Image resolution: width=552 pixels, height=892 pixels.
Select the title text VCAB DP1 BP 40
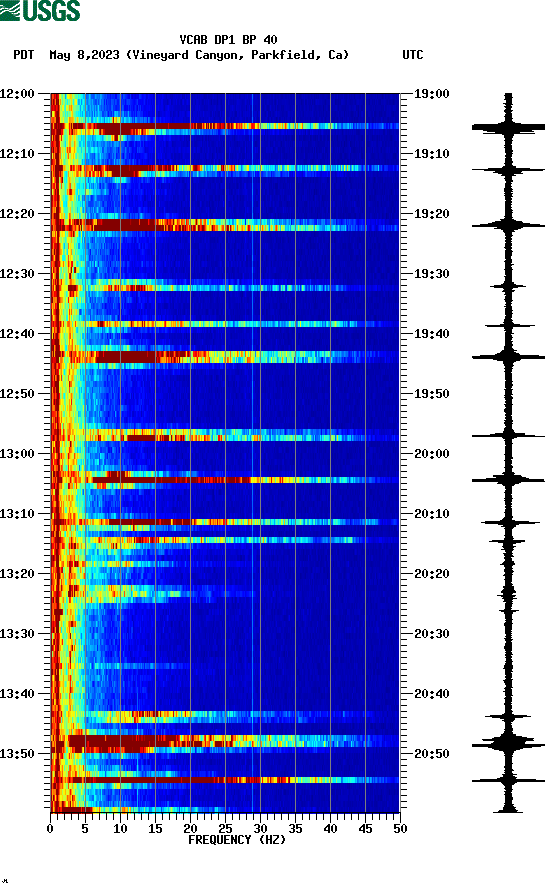tap(228, 40)
